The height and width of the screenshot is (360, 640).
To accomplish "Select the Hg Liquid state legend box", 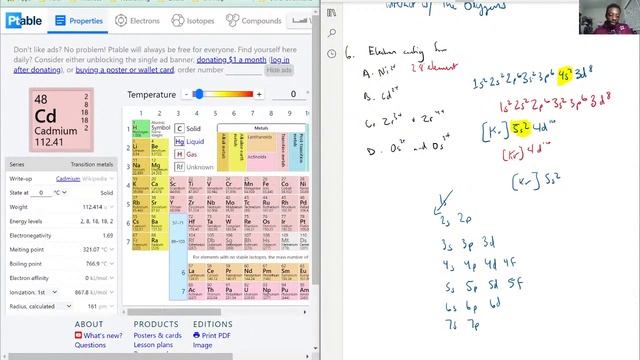I will (179, 142).
